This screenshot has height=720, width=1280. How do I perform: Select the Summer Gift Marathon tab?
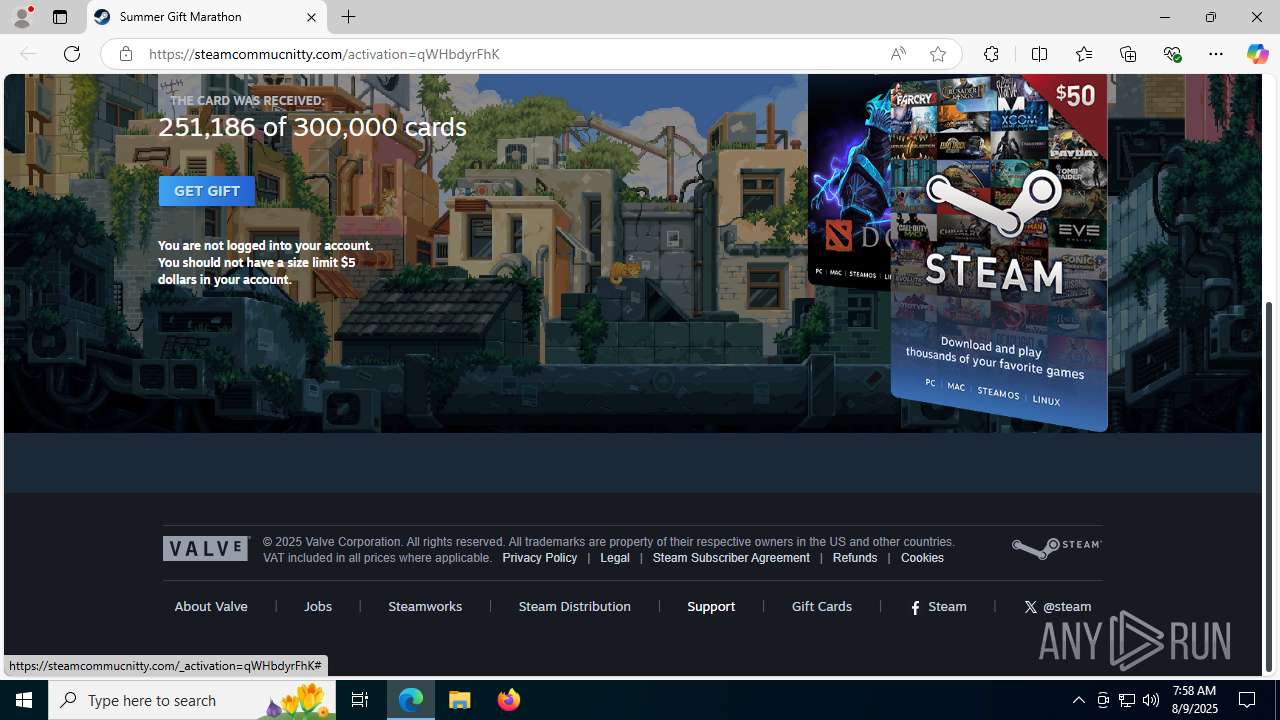(207, 17)
